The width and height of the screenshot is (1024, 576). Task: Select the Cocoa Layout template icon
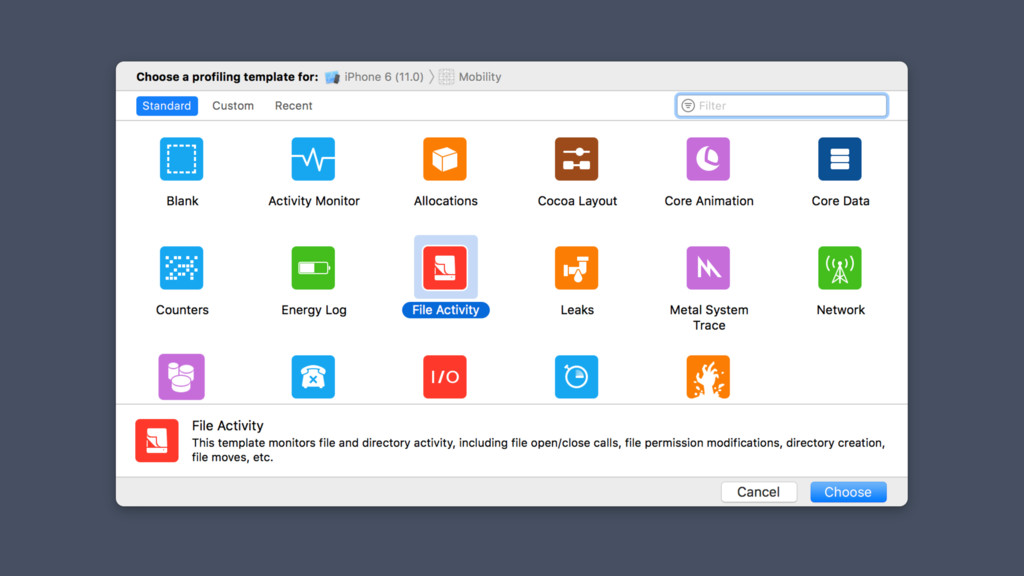point(577,159)
